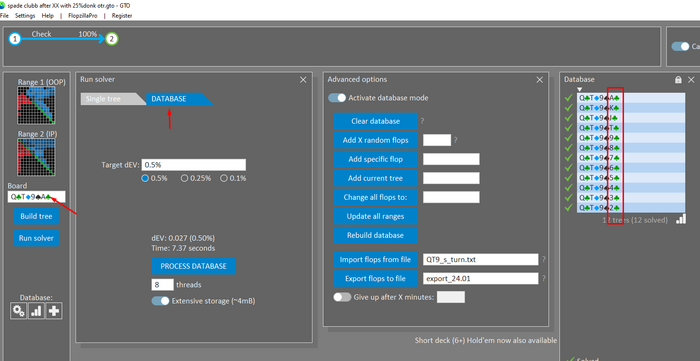Click Export flops to file button

click(x=375, y=278)
